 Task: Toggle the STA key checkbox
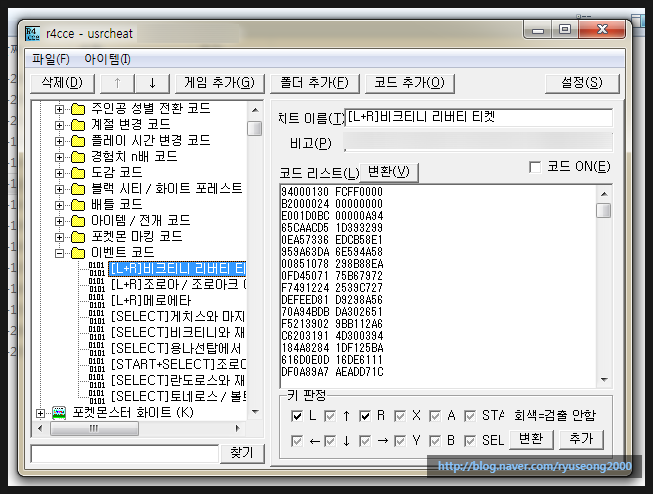pos(470,416)
